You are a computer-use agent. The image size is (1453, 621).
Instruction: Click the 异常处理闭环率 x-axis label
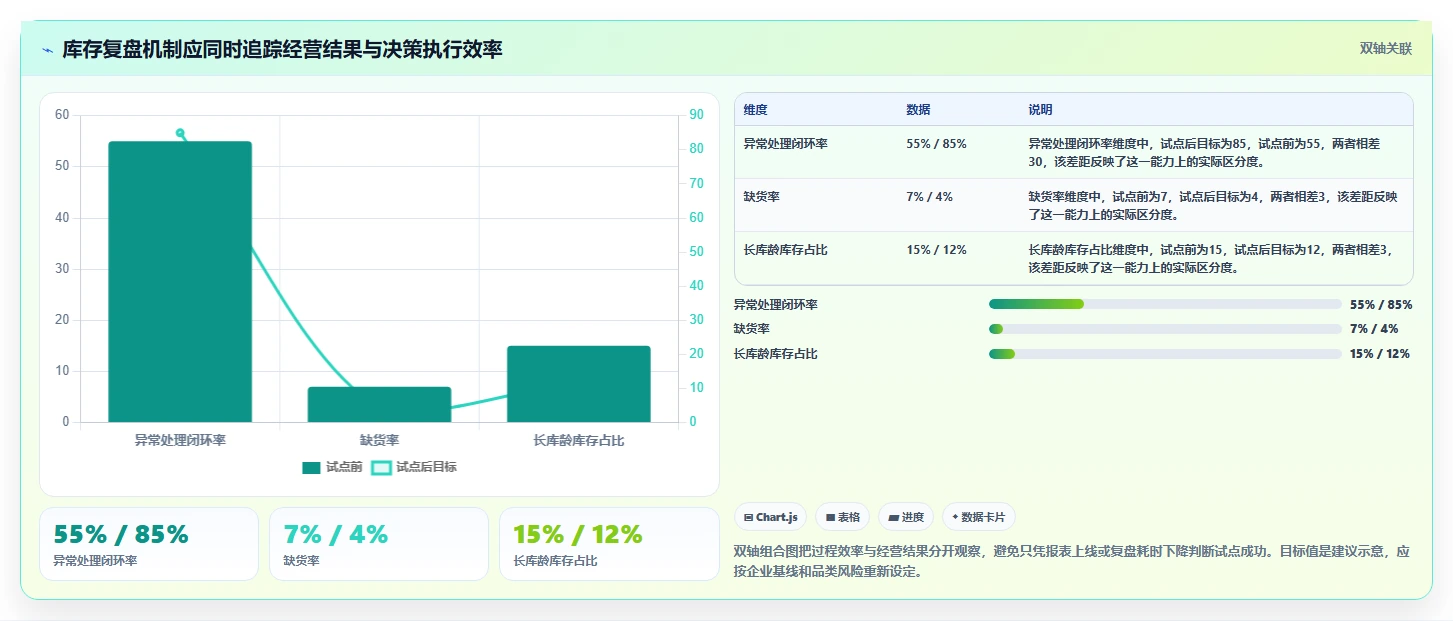click(x=180, y=440)
